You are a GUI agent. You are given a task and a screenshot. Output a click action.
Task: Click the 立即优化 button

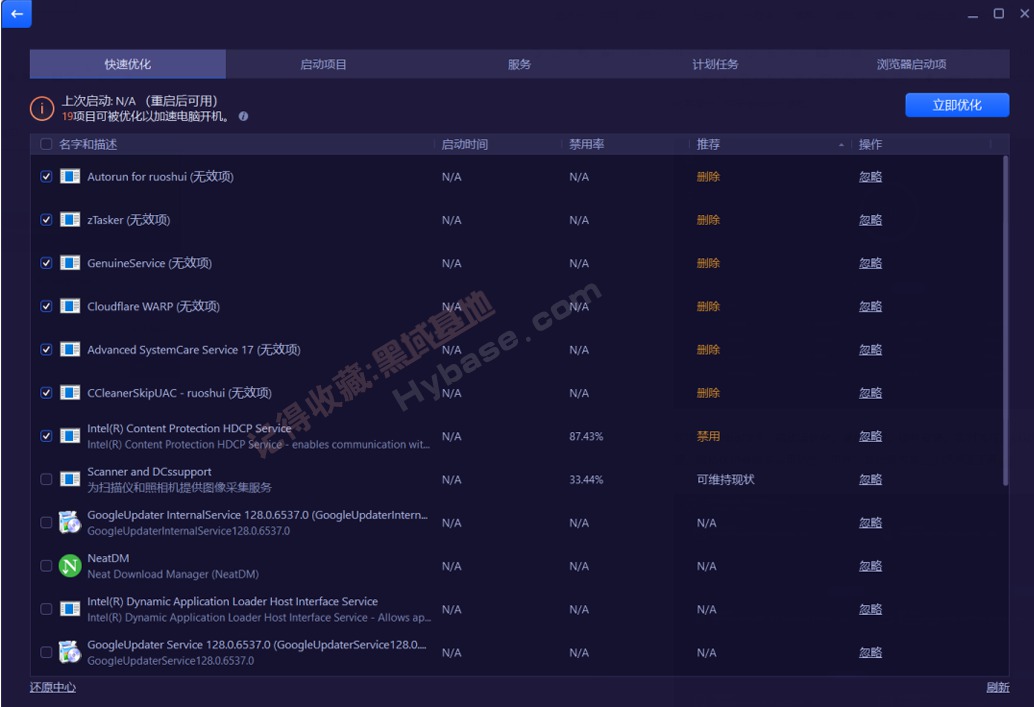click(957, 105)
